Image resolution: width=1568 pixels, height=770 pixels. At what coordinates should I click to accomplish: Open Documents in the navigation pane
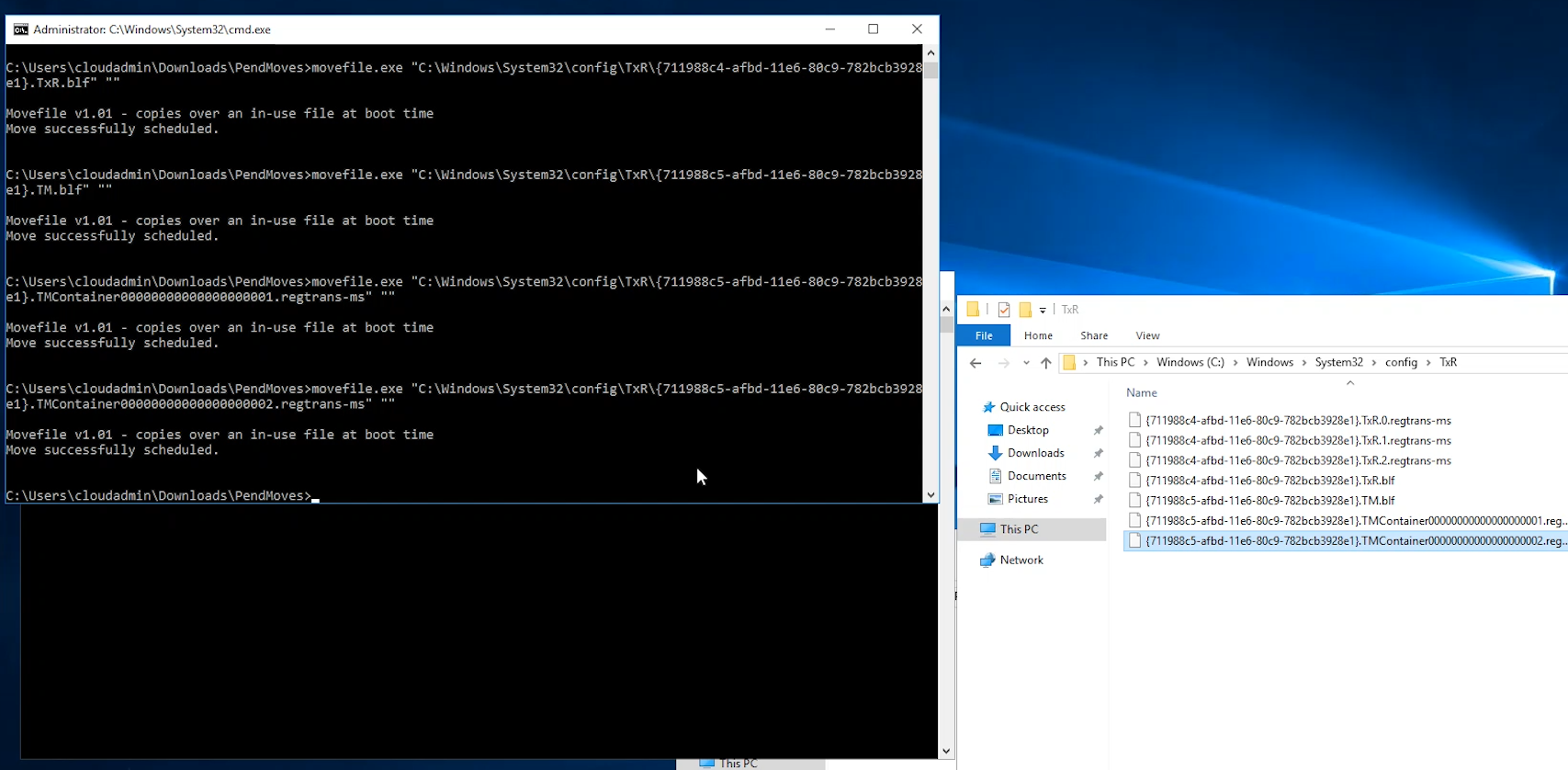1036,476
